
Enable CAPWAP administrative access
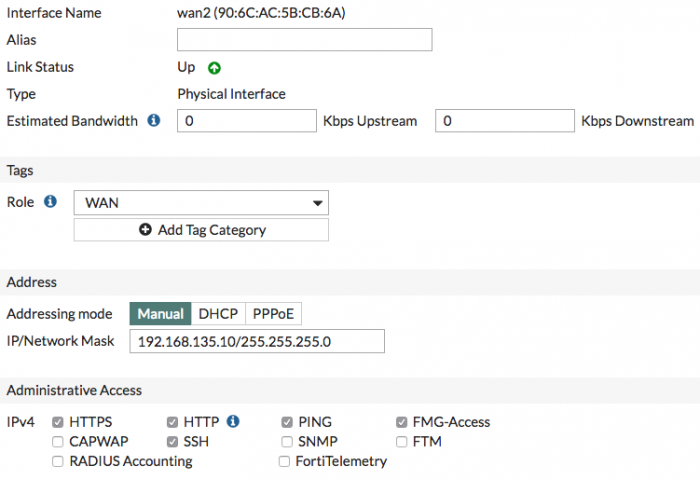point(58,441)
